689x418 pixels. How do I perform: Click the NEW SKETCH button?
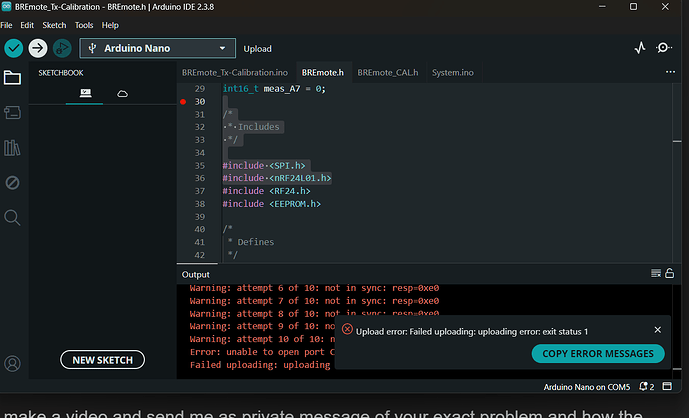coord(102,360)
